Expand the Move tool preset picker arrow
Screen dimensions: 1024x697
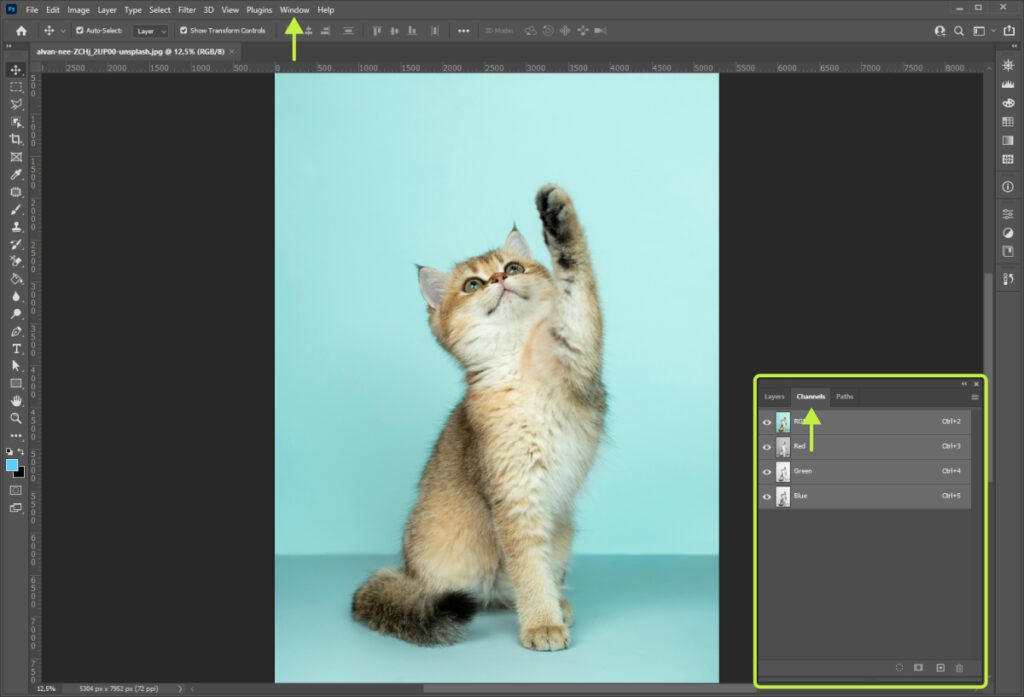point(63,31)
